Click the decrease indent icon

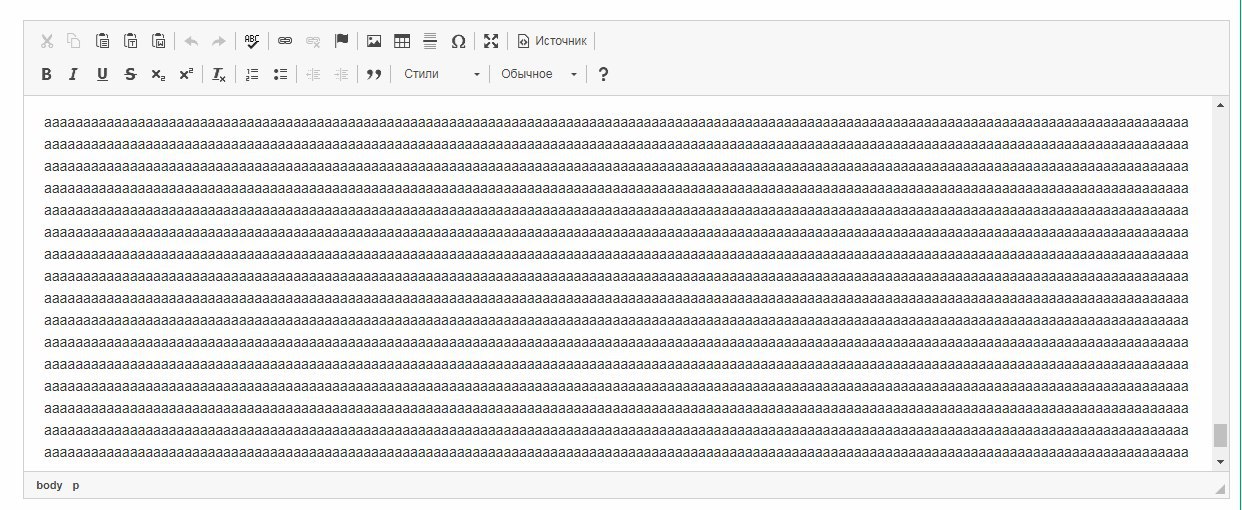[x=313, y=74]
